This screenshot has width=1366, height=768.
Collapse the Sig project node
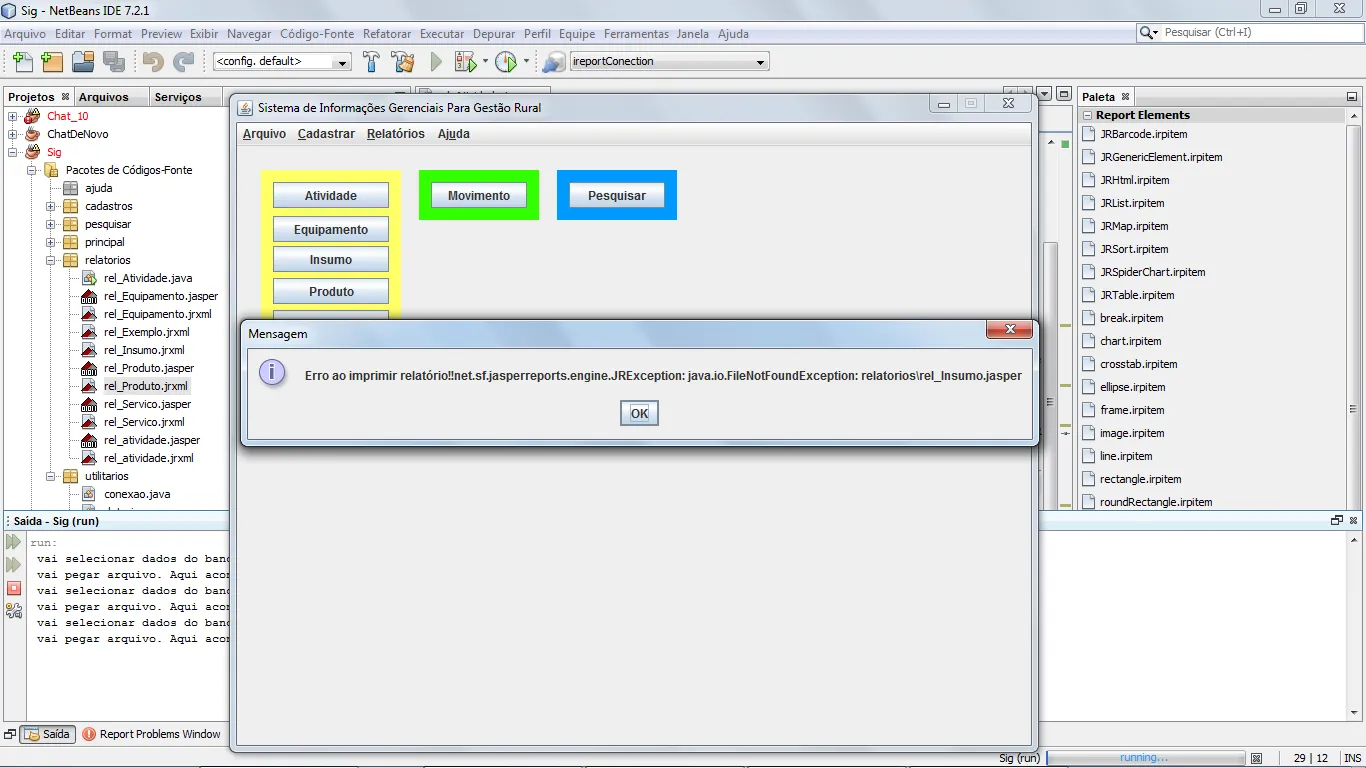tap(13, 152)
